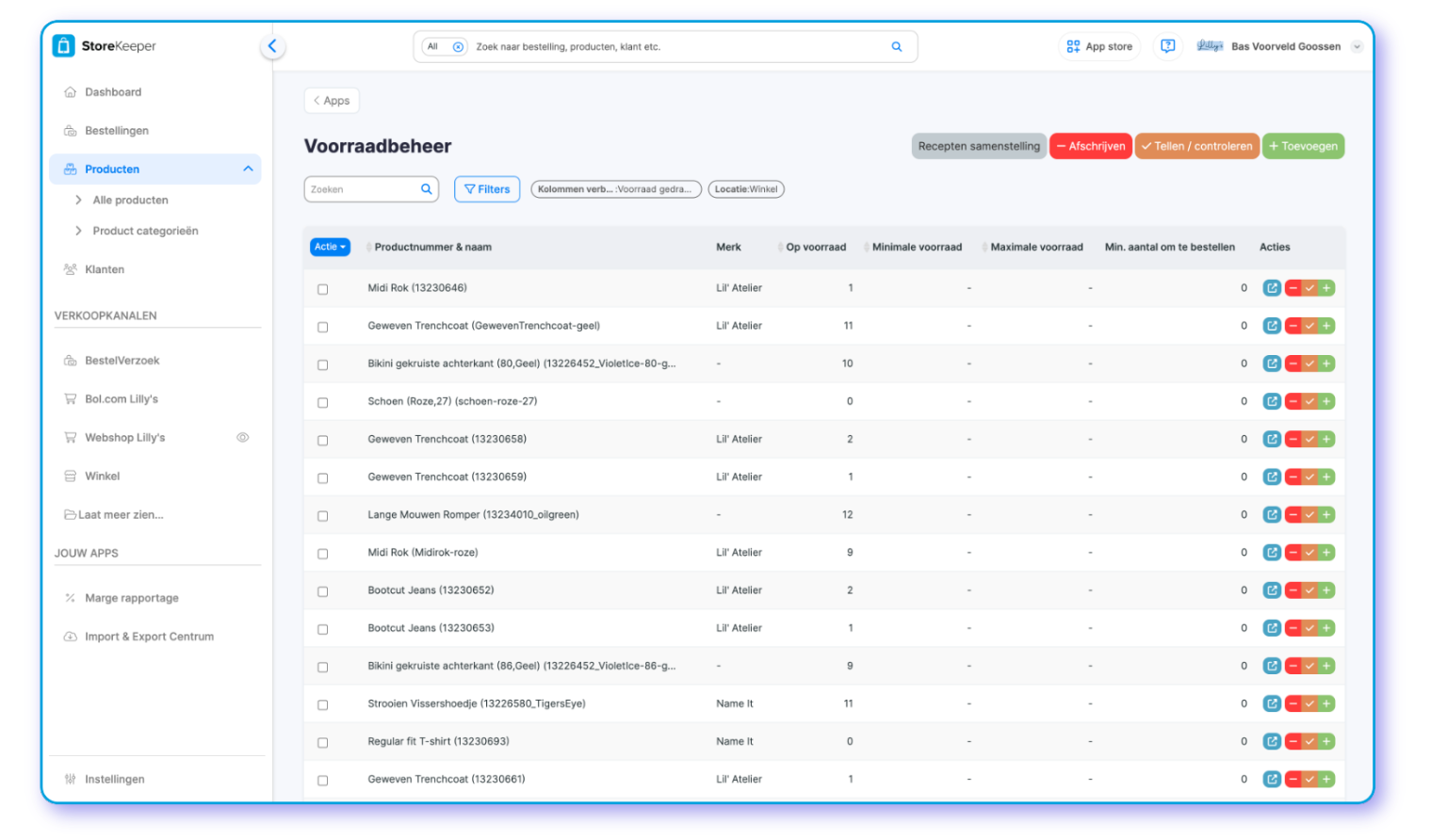This screenshot has width=1431, height=840.
Task: Open the Filters panel
Action: coord(487,189)
